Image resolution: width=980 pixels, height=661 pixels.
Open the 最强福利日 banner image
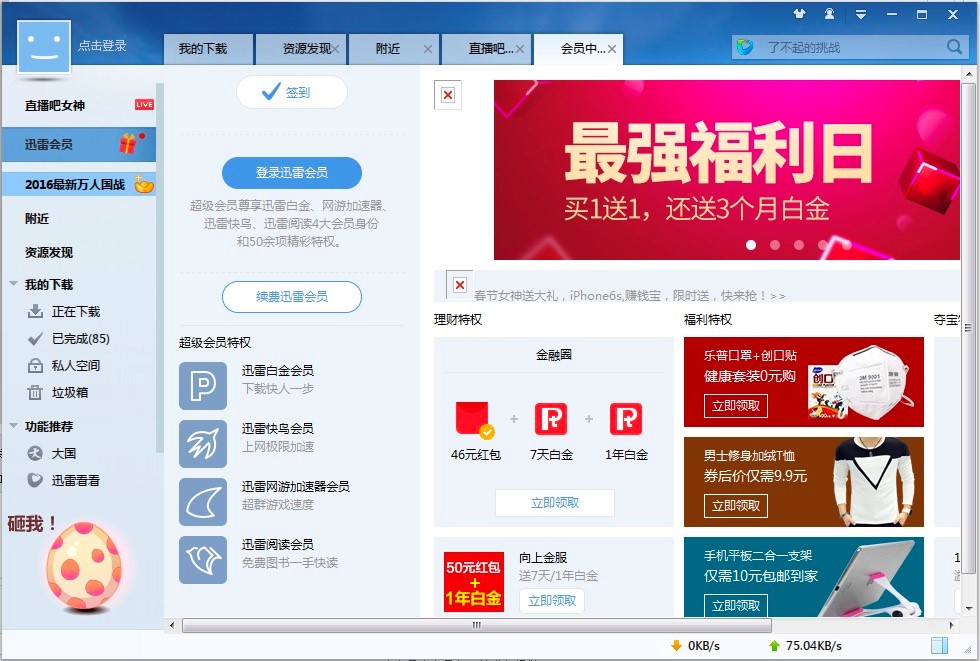pyautogui.click(x=726, y=170)
